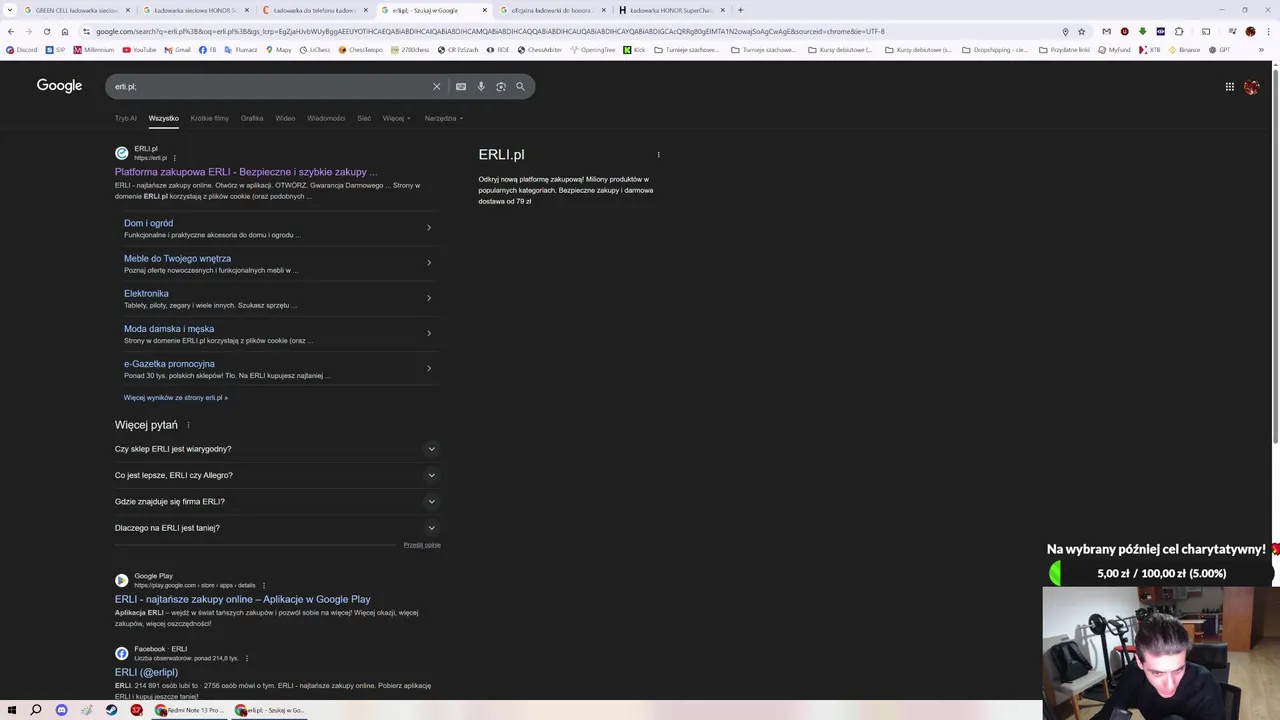
Task: Switch to Redmi Note 13 Pro Chrome window
Action: [x=189, y=710]
